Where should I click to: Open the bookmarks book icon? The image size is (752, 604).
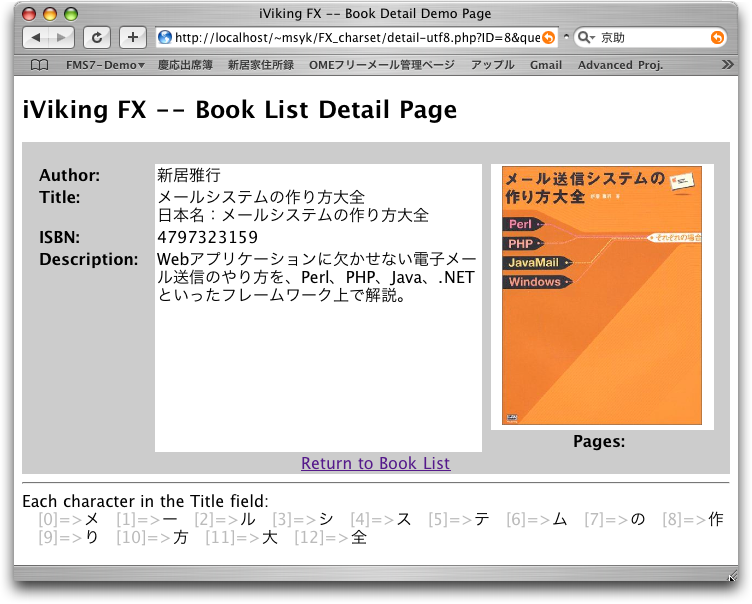point(39,65)
